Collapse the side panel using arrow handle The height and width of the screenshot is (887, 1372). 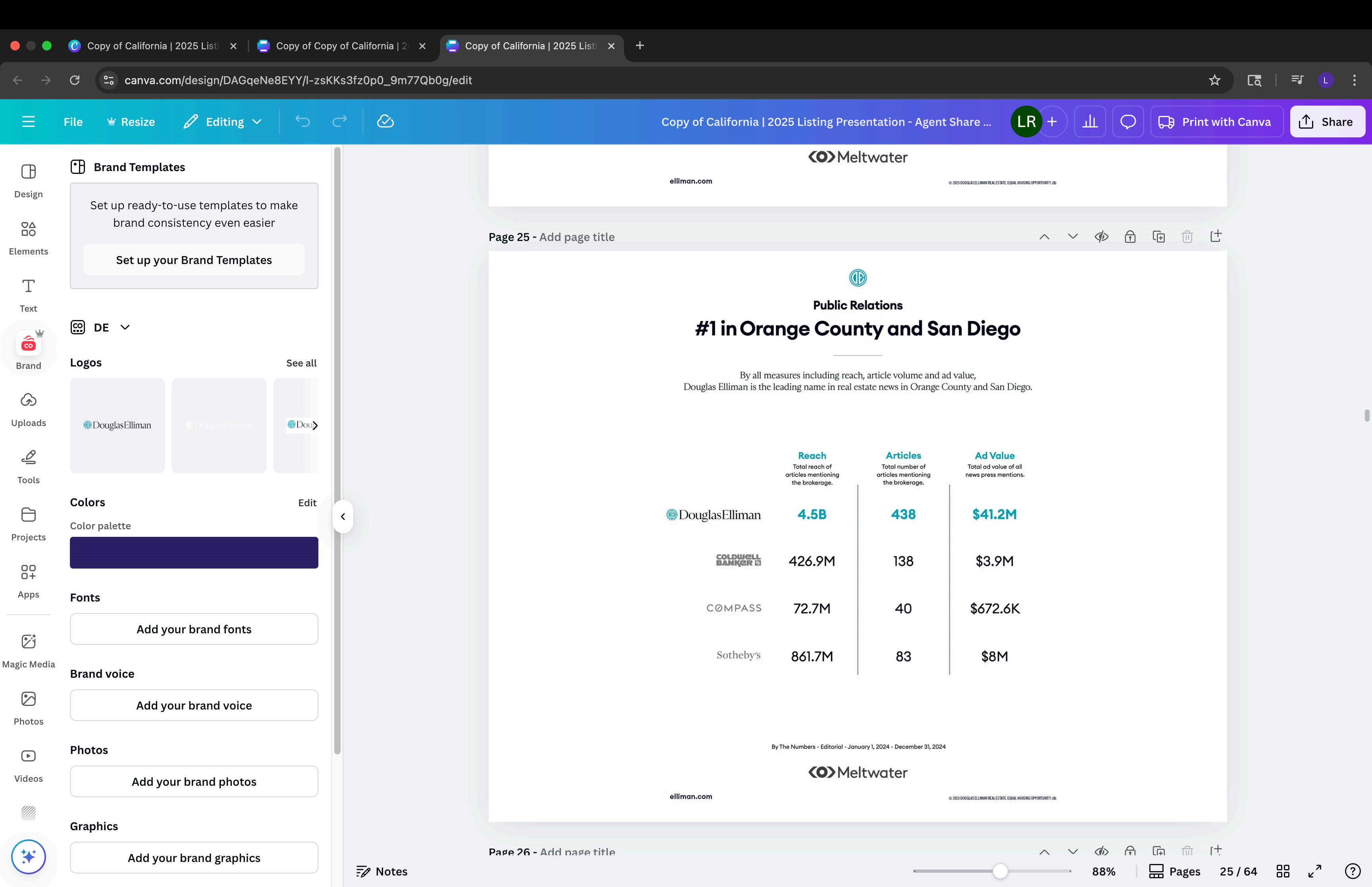coord(343,517)
